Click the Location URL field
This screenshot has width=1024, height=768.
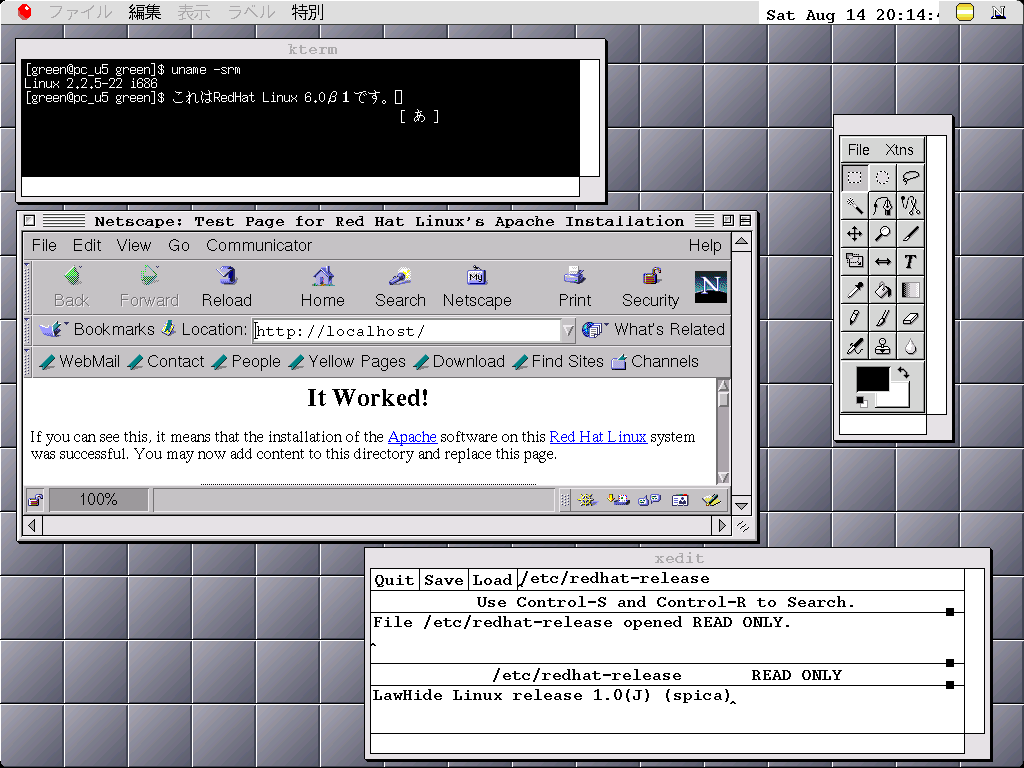coord(407,330)
